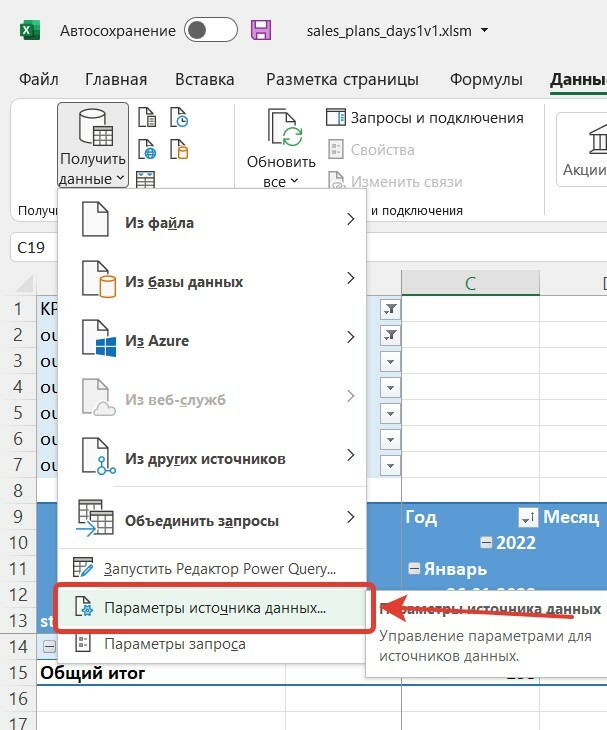The width and height of the screenshot is (607, 730).
Task: Open the filter button in row 2
Action: click(x=390, y=335)
